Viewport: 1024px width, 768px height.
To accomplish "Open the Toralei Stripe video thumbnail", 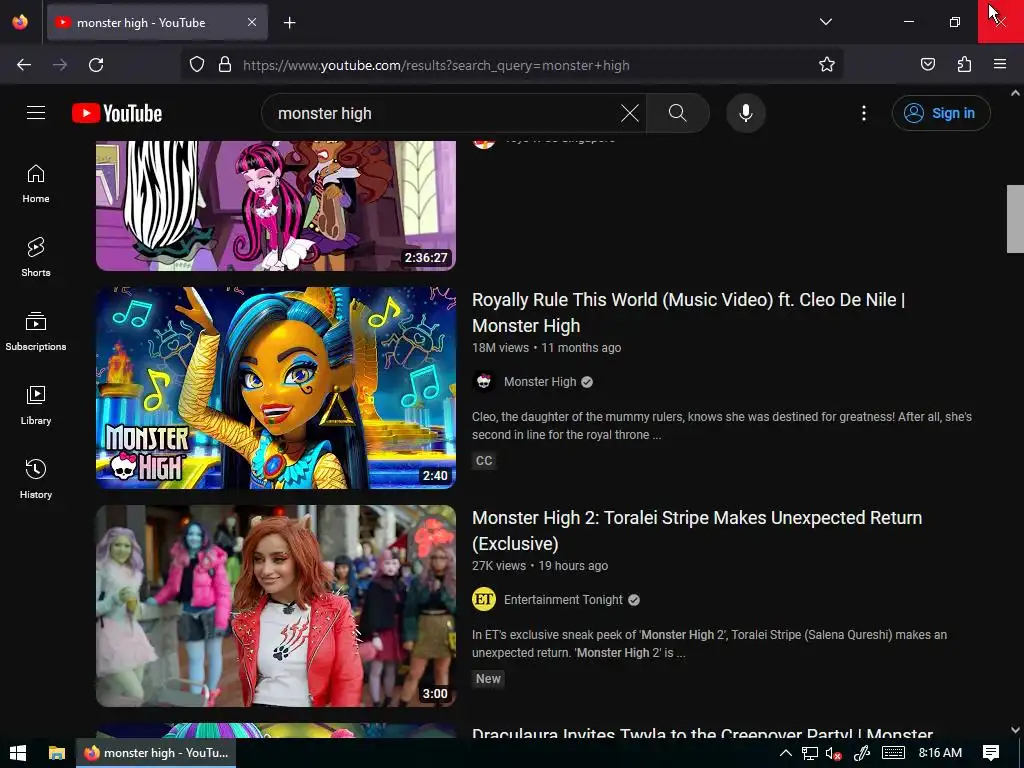I will coord(276,606).
